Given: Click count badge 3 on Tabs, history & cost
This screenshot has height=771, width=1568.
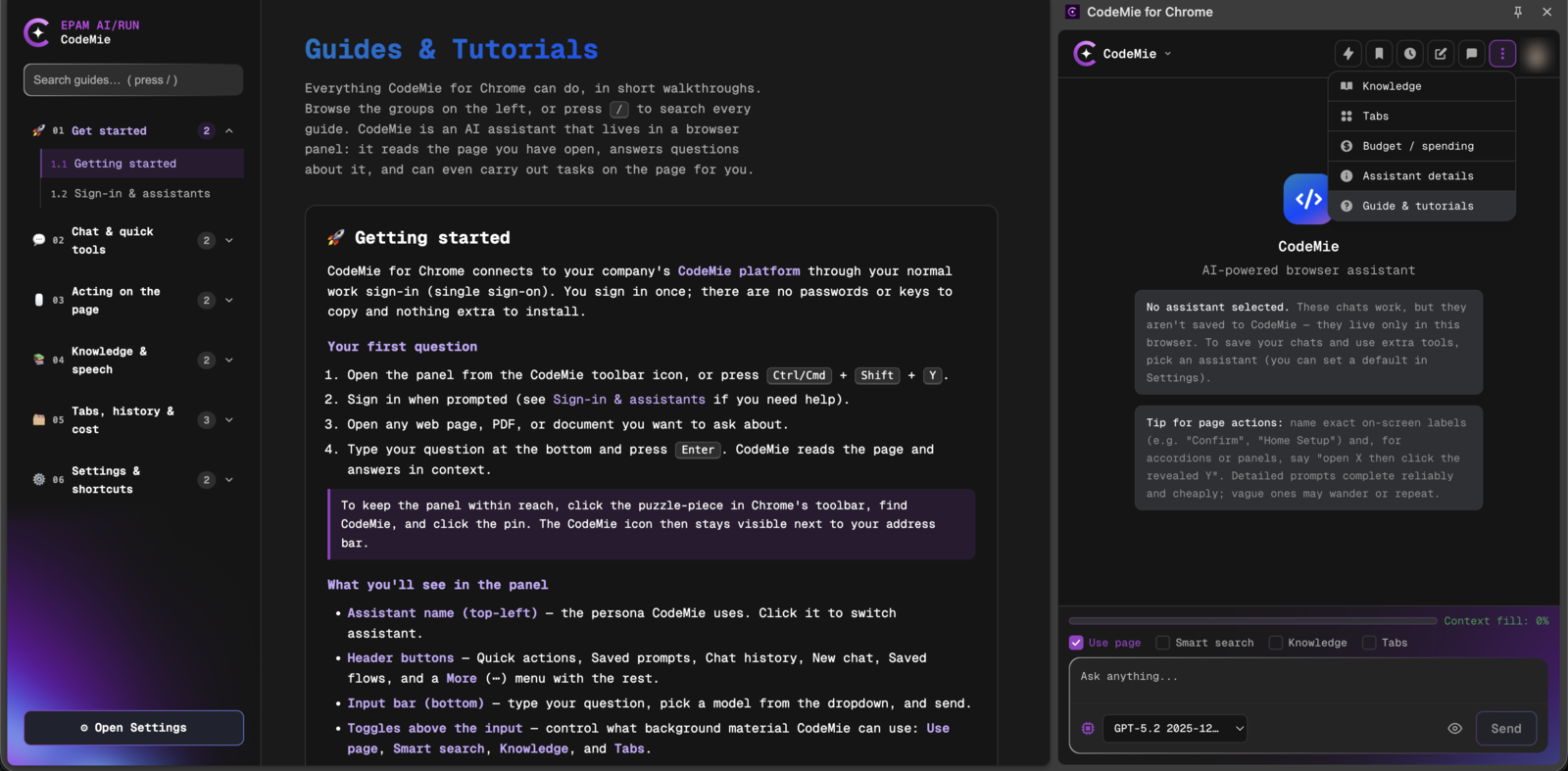Looking at the screenshot, I should tap(206, 419).
